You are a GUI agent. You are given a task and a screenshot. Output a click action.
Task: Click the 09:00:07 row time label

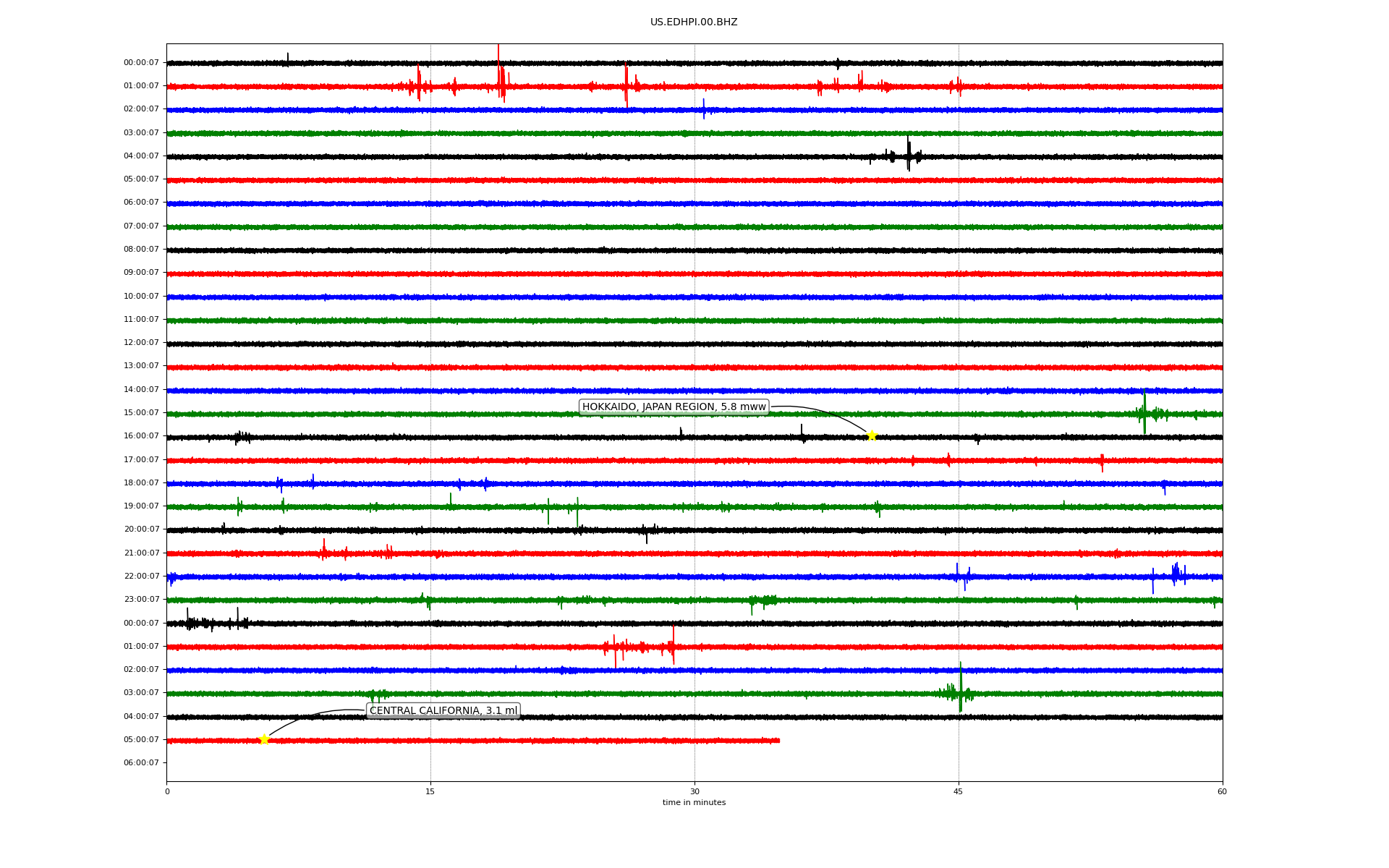pyautogui.click(x=141, y=273)
